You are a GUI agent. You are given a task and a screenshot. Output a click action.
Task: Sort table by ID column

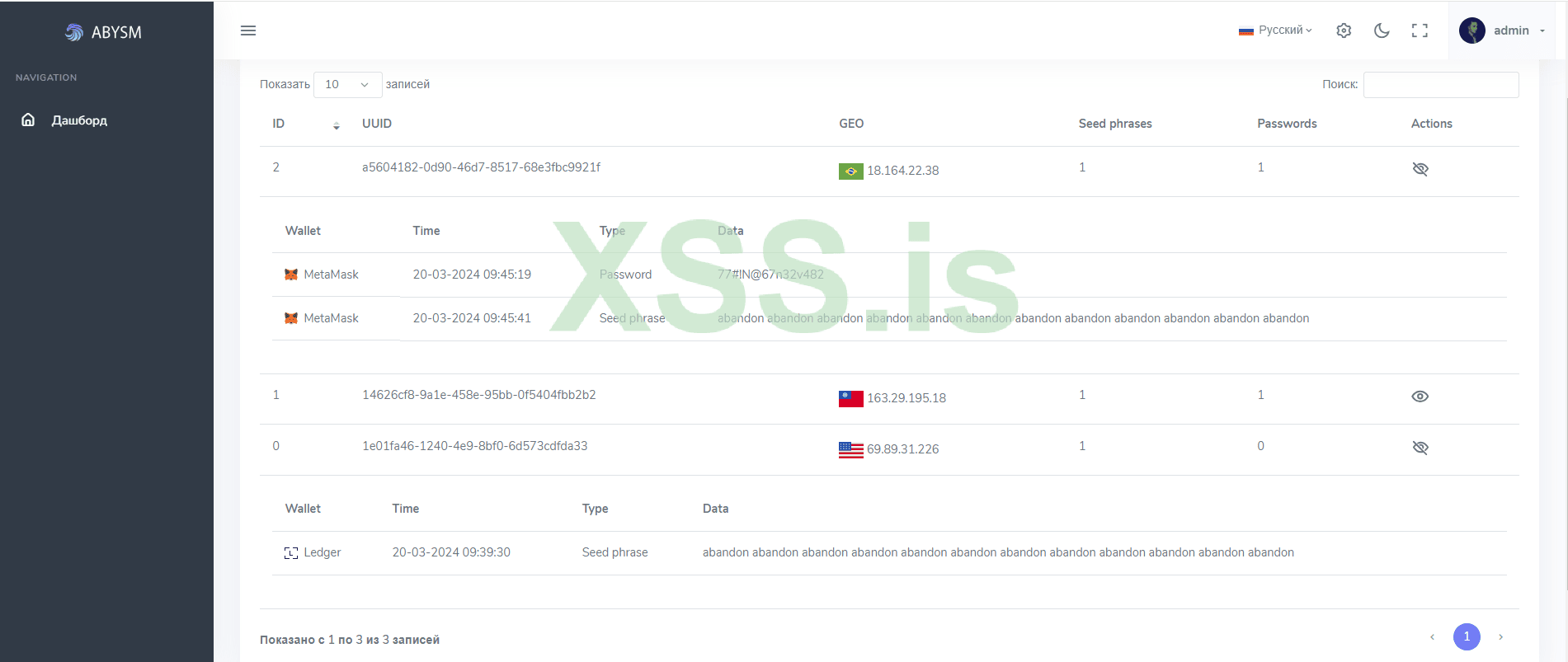coord(305,124)
